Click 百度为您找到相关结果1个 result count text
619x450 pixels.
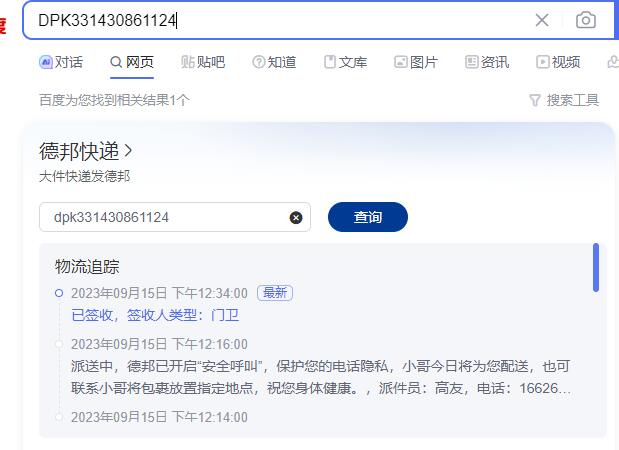click(114, 100)
